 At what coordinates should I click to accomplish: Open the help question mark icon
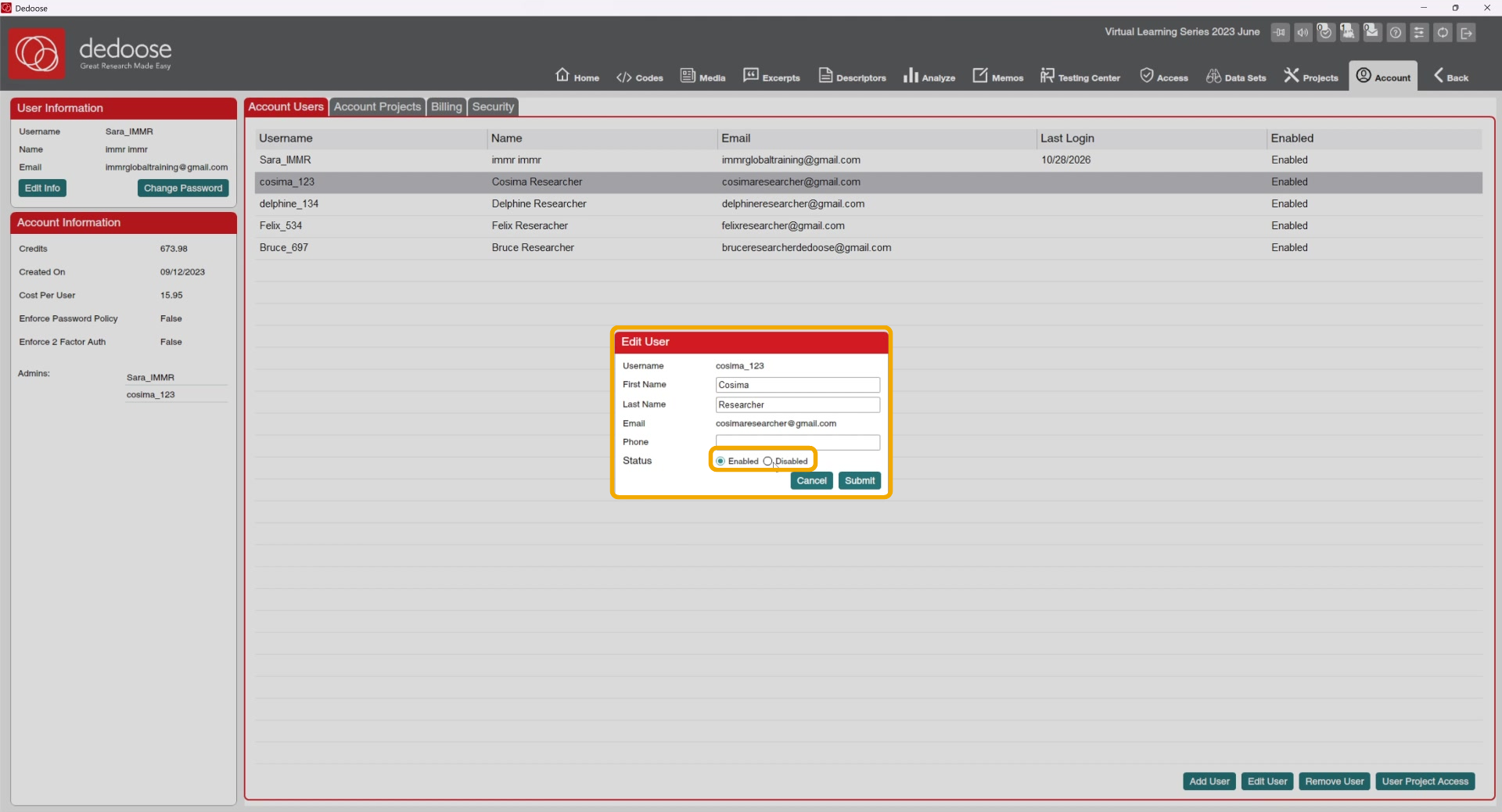(x=1396, y=33)
